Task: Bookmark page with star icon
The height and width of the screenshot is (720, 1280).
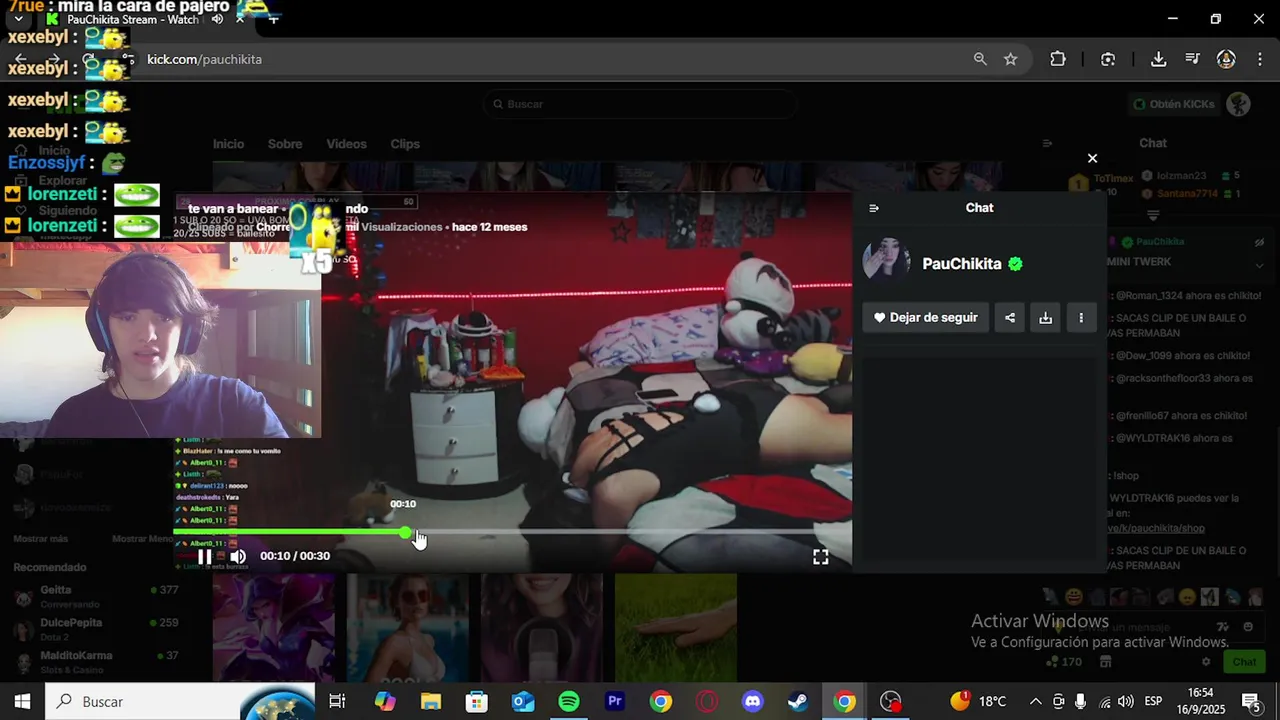Action: point(1011,59)
